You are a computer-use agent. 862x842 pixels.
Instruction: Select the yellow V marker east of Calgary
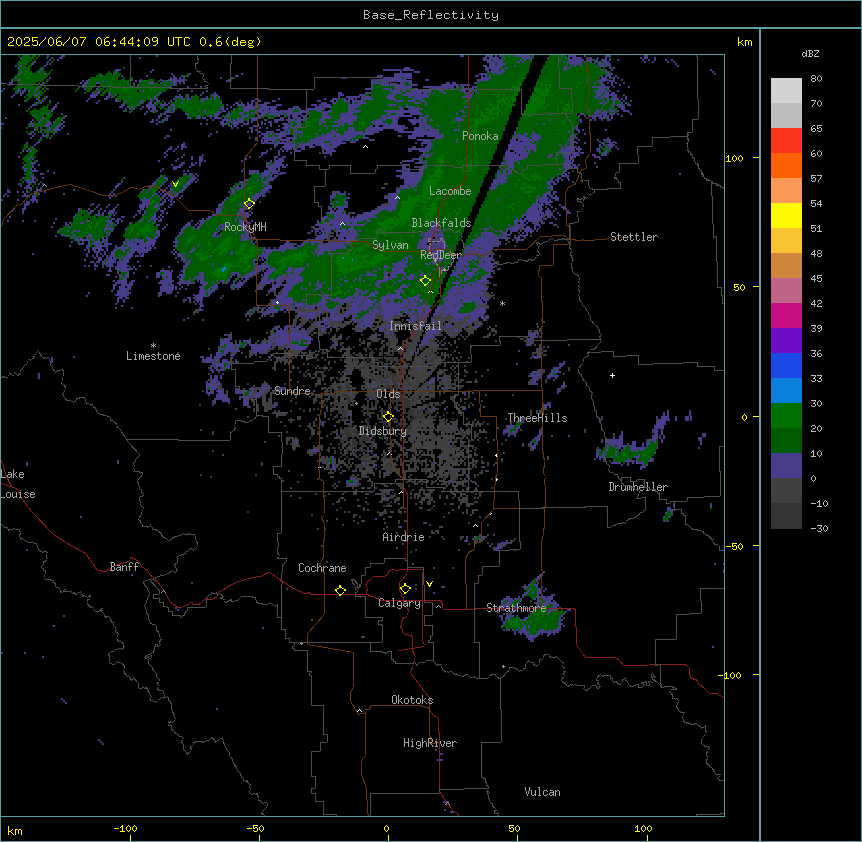coord(429,584)
